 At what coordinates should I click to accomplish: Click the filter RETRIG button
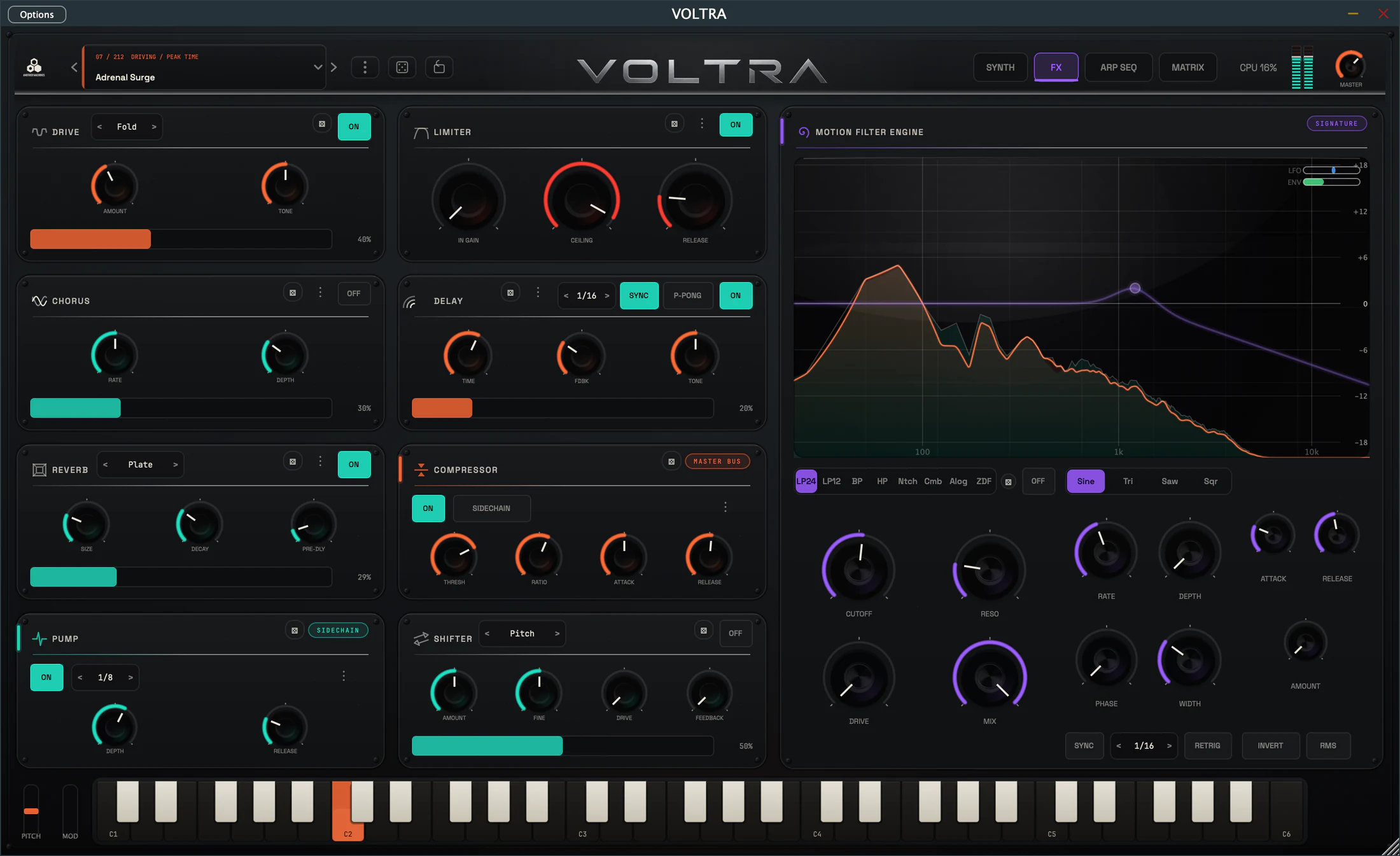tap(1208, 746)
